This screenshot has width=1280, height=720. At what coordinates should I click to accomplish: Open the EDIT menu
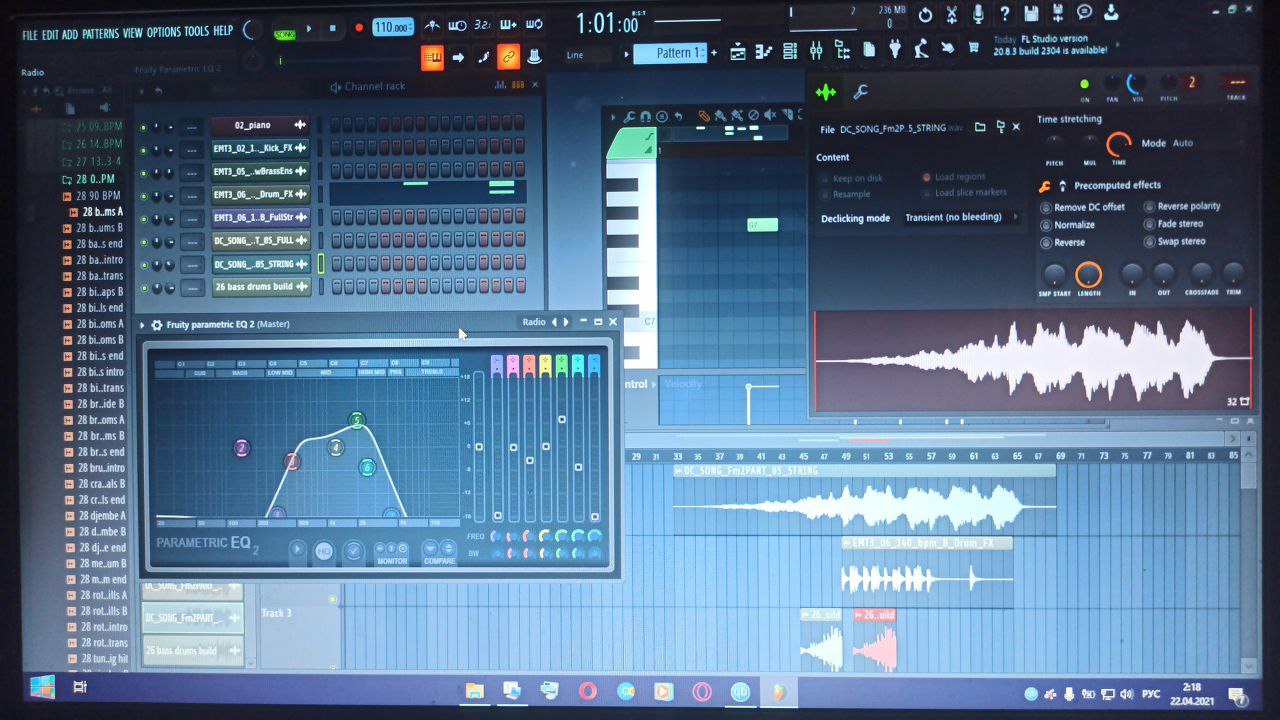point(50,33)
